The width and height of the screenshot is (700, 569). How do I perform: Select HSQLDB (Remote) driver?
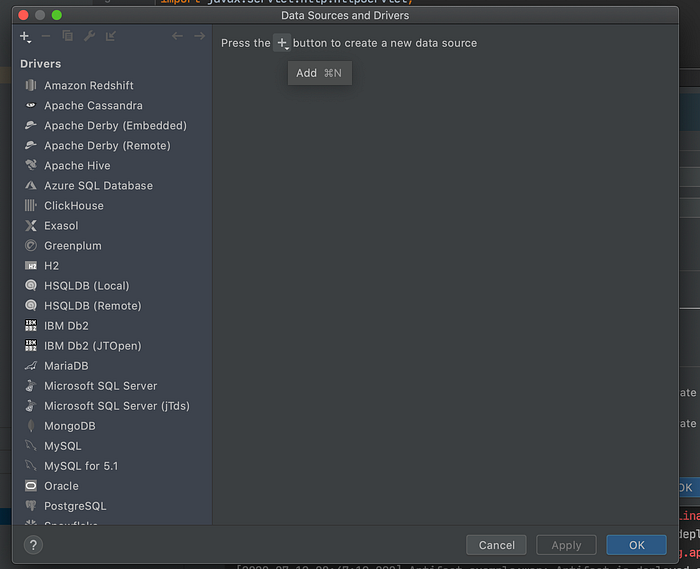coord(92,306)
